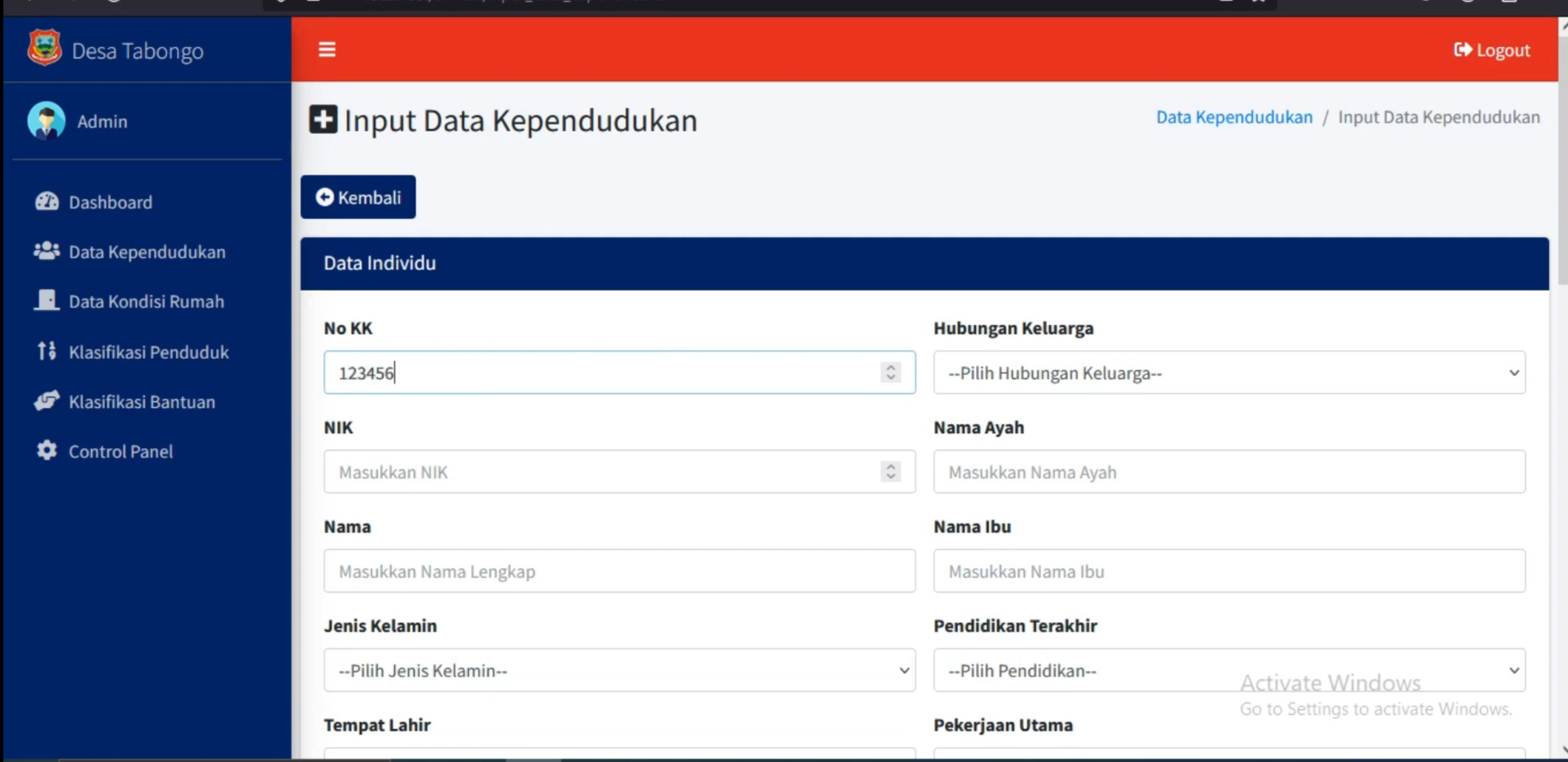Screen dimensions: 1568x762
Task: Click the Tempat Lahir label
Action: [377, 725]
